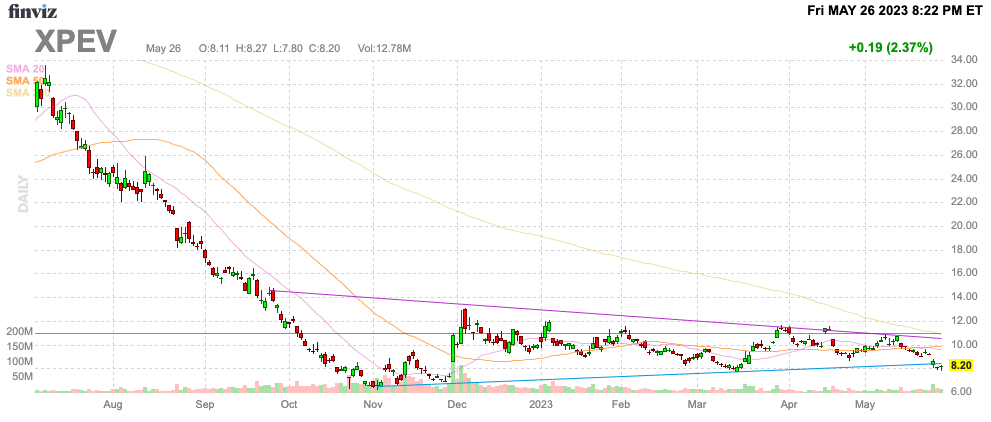Click the May month label
The height and width of the screenshot is (422, 991).
click(864, 404)
